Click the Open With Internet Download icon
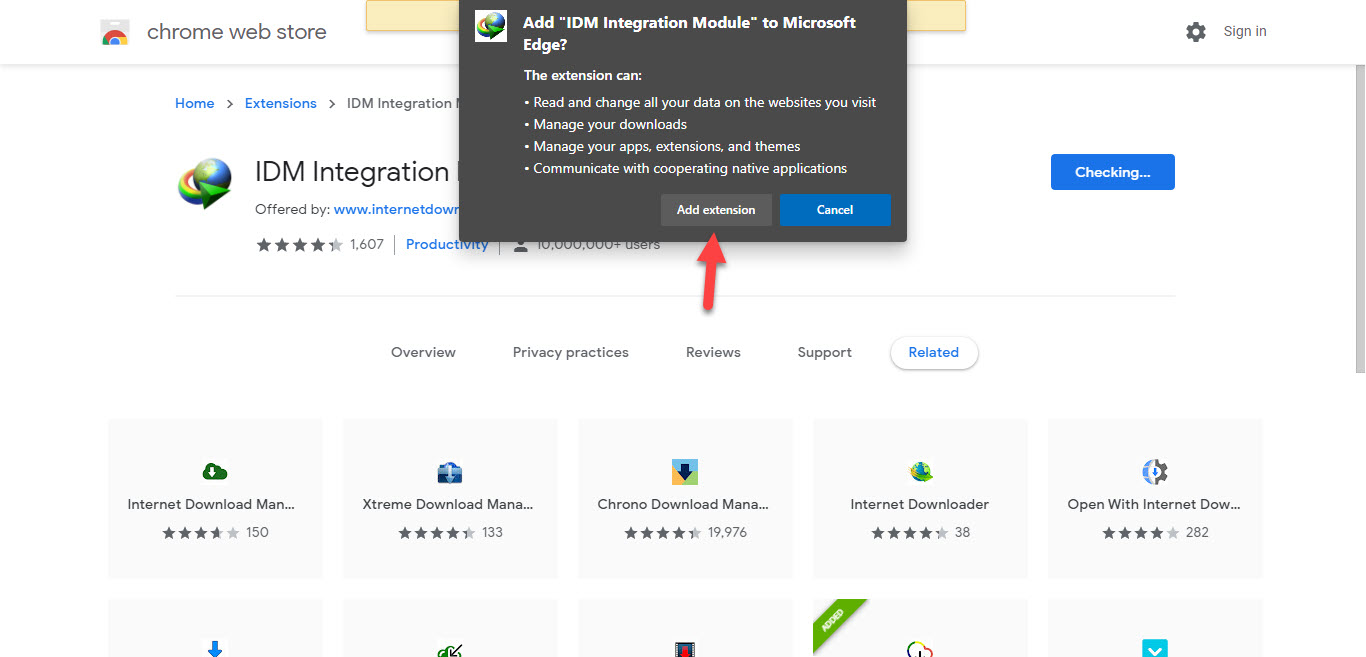The width and height of the screenshot is (1366, 657). (1155, 472)
